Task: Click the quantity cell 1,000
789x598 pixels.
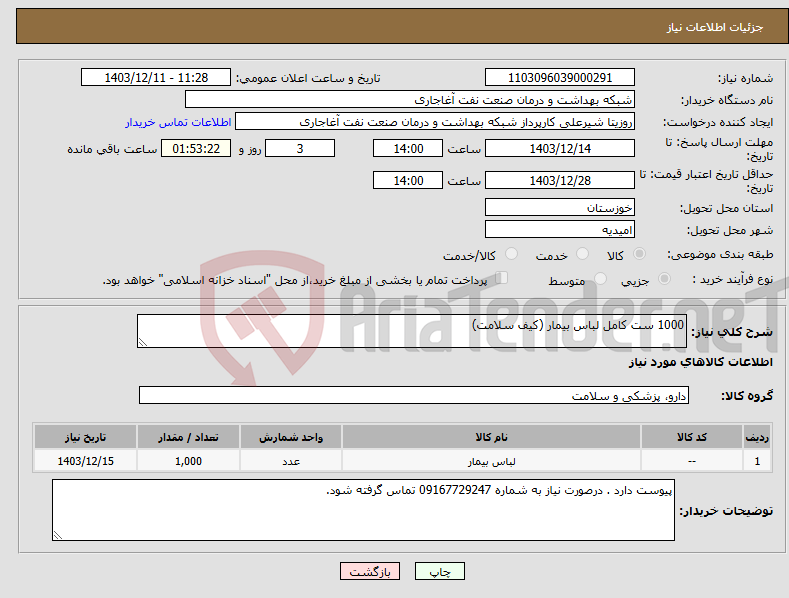Action: pyautogui.click(x=188, y=461)
